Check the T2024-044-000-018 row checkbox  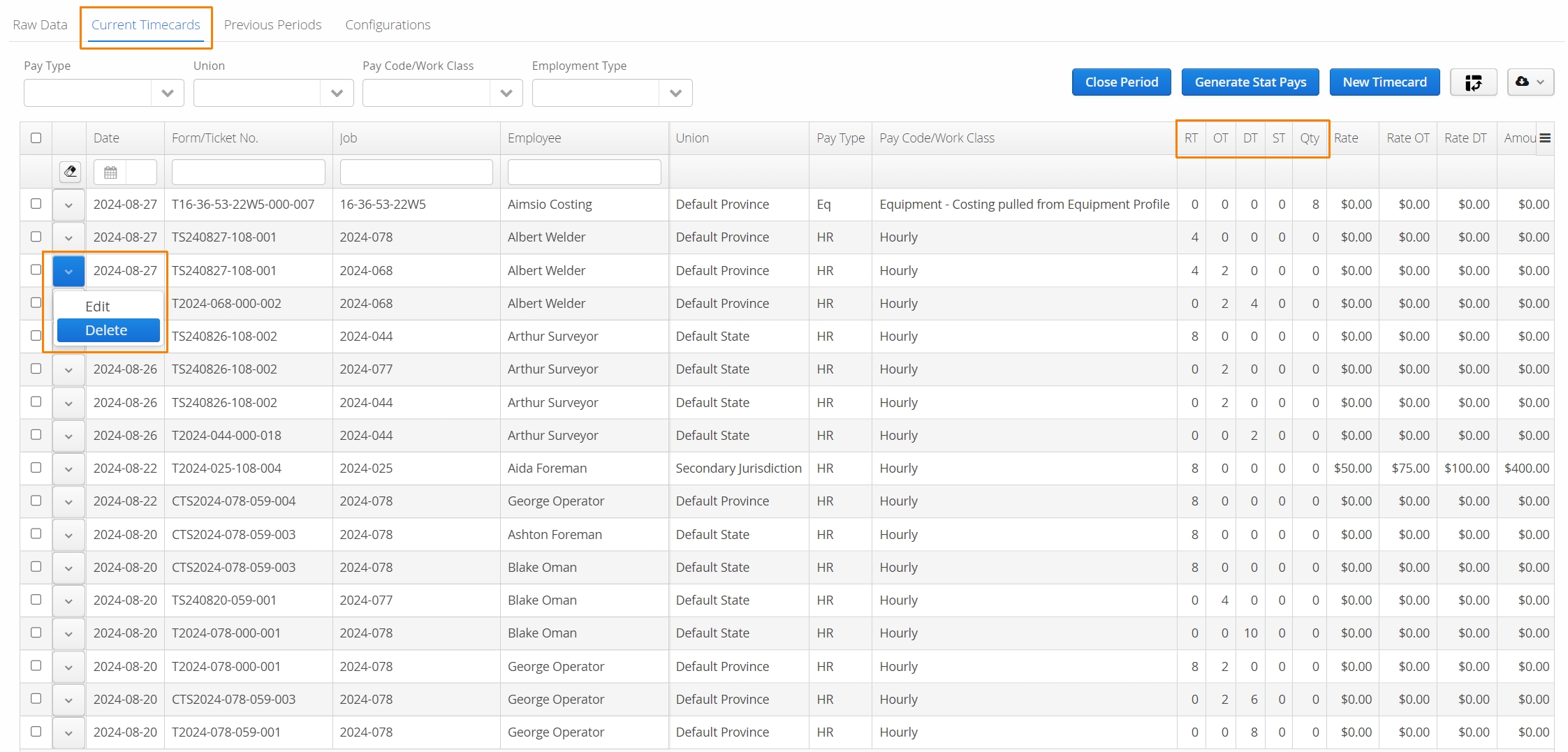[x=36, y=434]
